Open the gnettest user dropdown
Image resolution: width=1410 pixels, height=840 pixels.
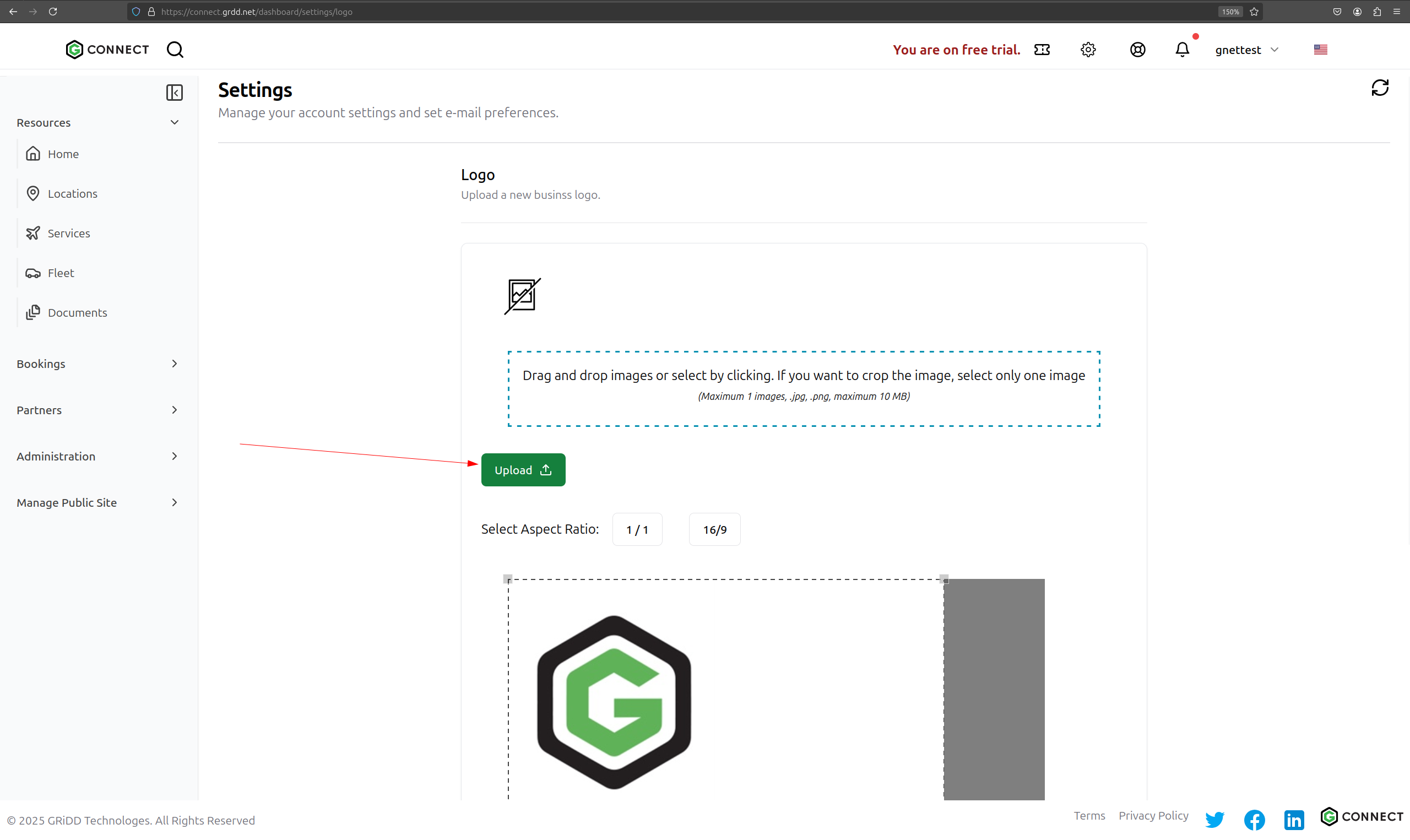[1246, 50]
